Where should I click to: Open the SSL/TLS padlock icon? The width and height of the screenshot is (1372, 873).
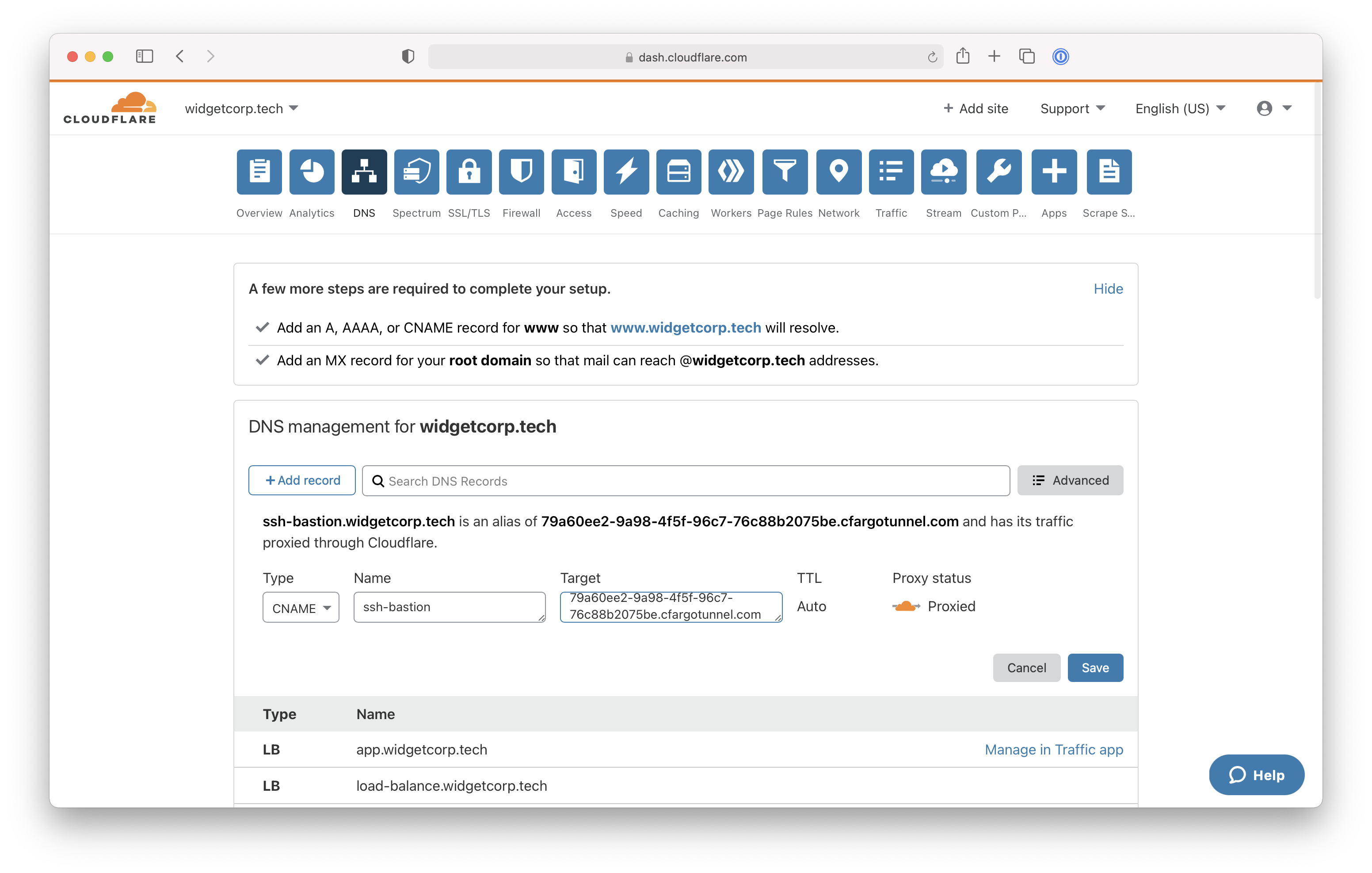(469, 172)
